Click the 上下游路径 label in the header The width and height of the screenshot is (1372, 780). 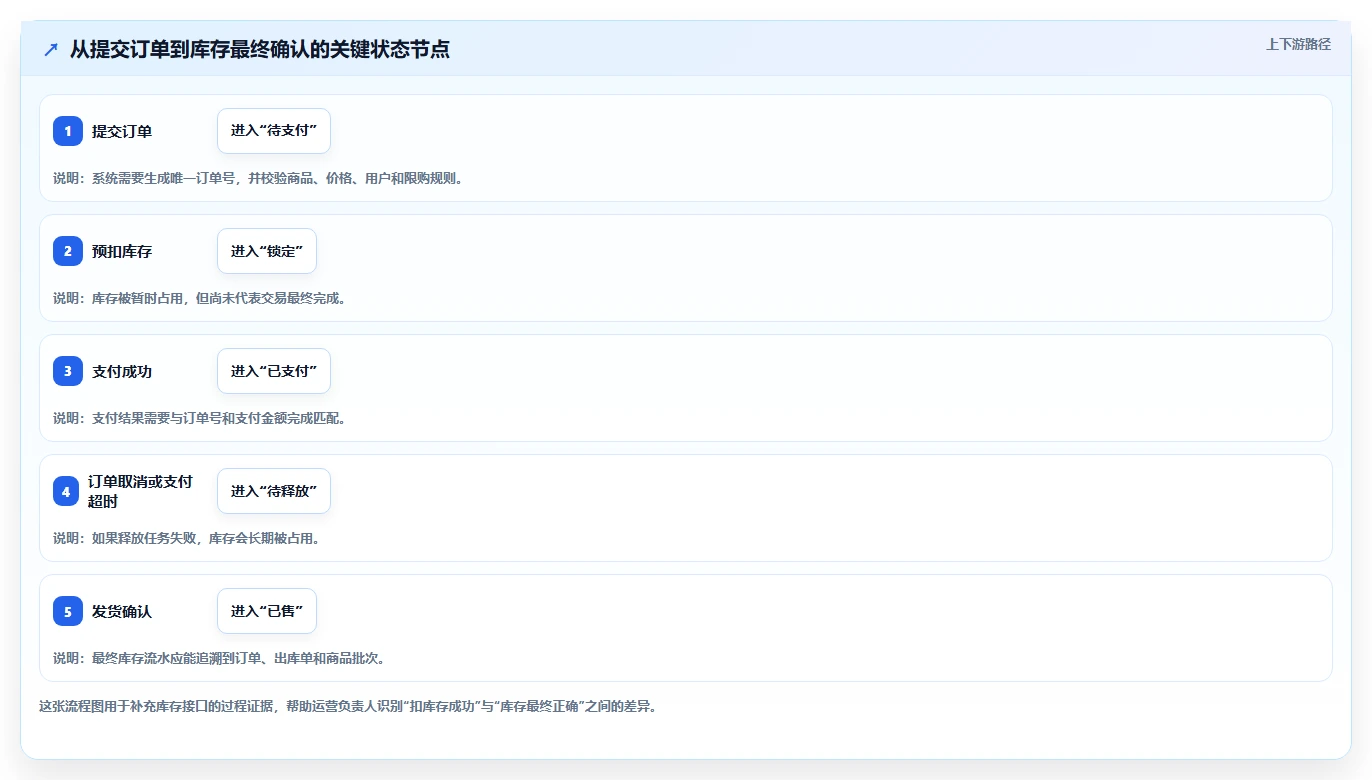point(1298,44)
